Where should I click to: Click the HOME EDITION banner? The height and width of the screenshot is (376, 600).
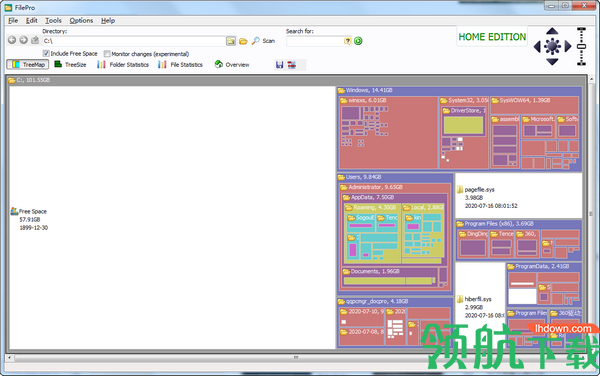tap(492, 37)
